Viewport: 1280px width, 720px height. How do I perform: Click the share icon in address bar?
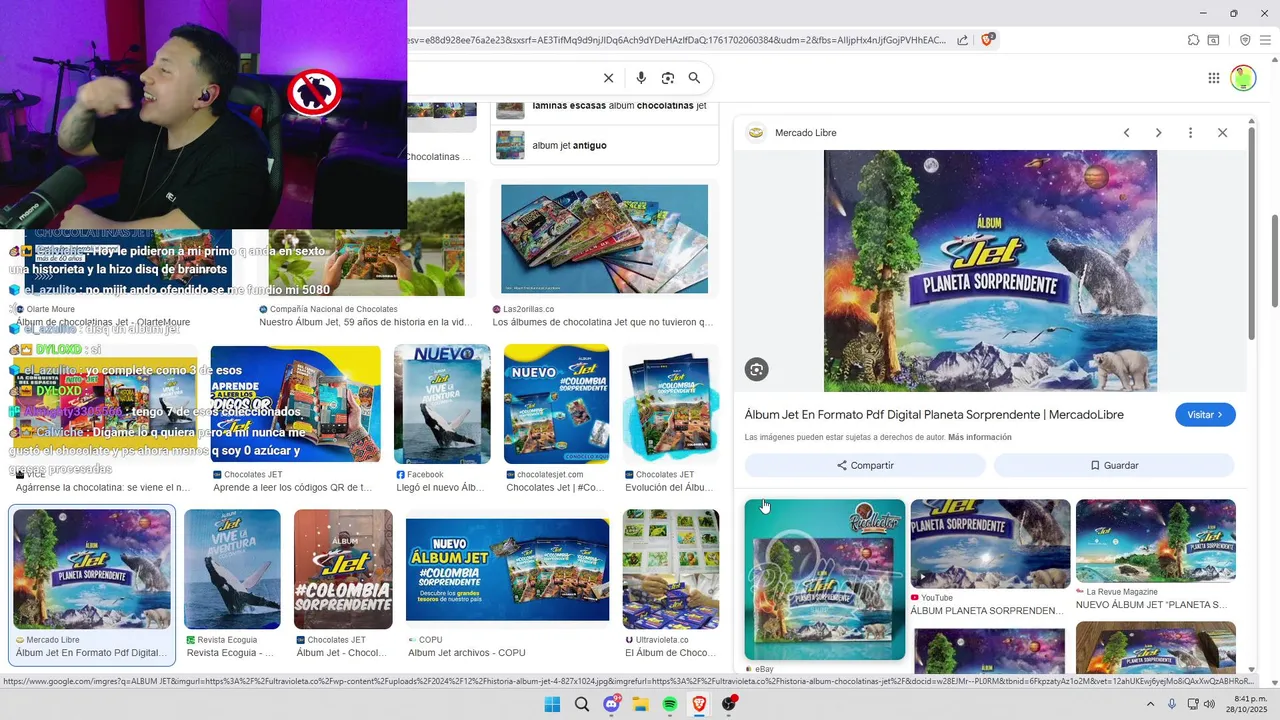(962, 40)
